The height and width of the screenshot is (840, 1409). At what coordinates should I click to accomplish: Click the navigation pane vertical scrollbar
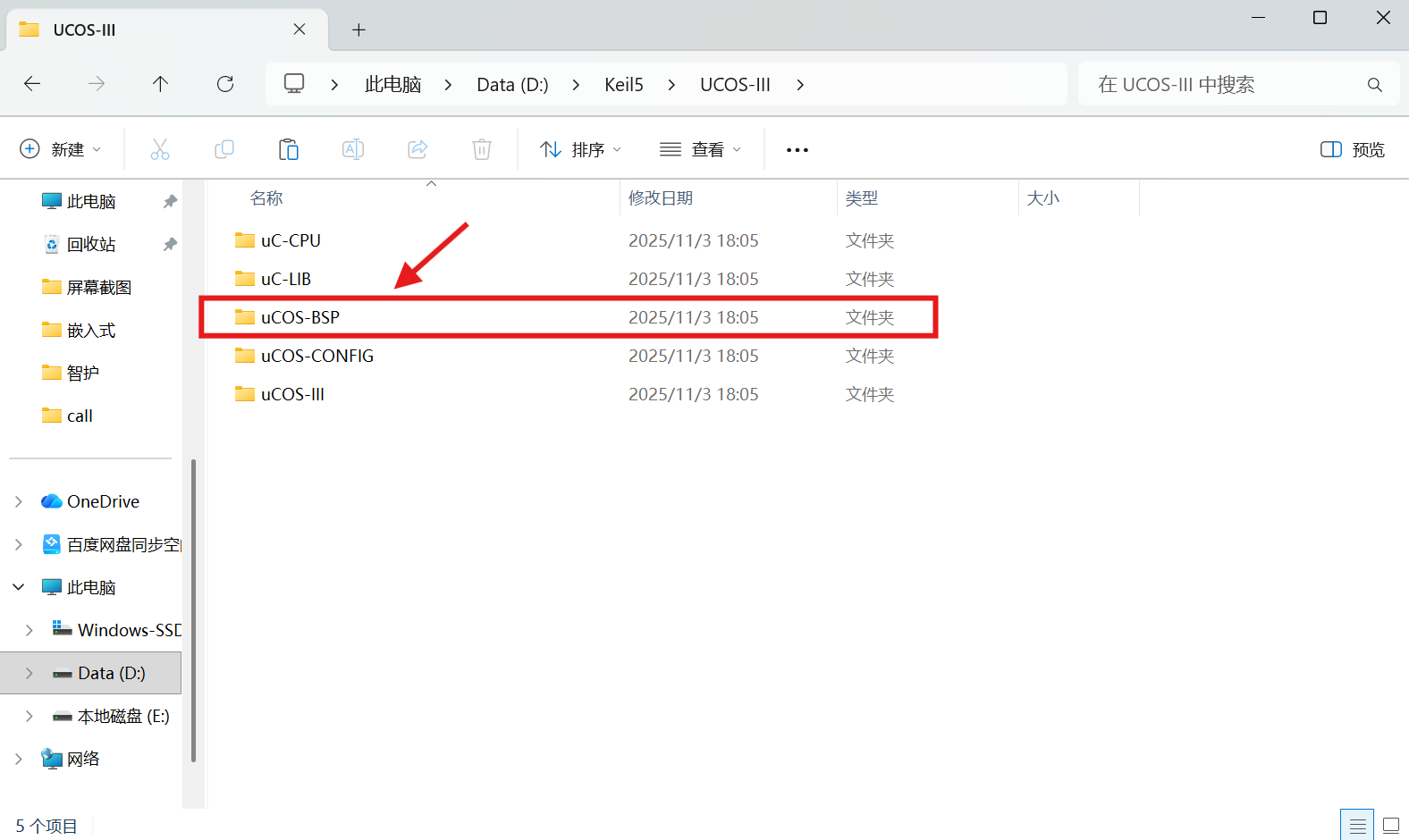coord(193,610)
